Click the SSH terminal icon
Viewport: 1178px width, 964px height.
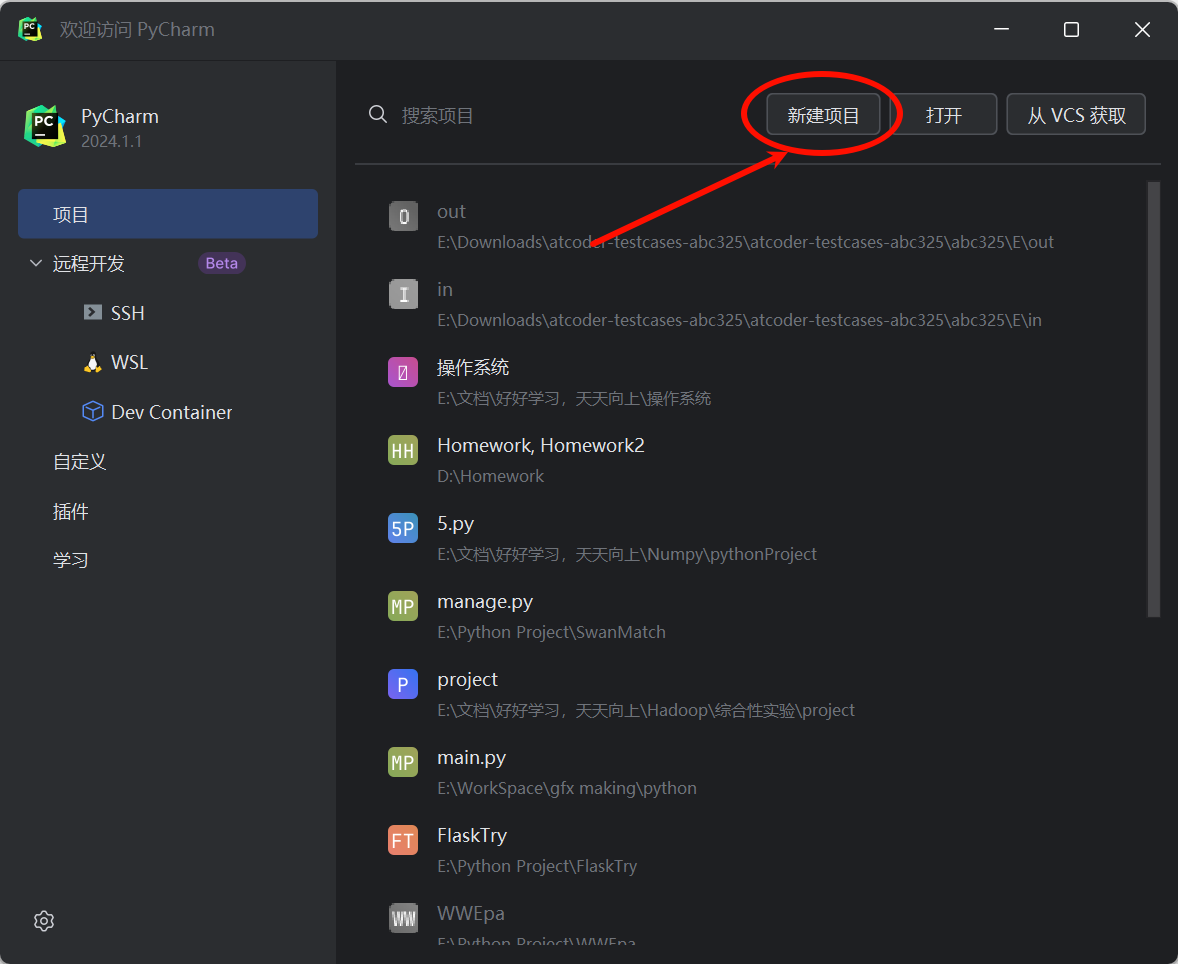pos(92,312)
